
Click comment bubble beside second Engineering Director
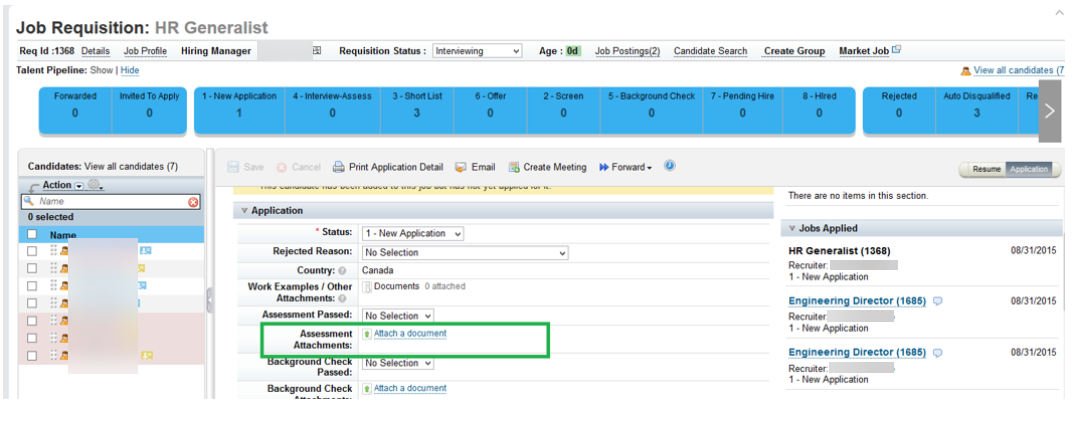(938, 352)
